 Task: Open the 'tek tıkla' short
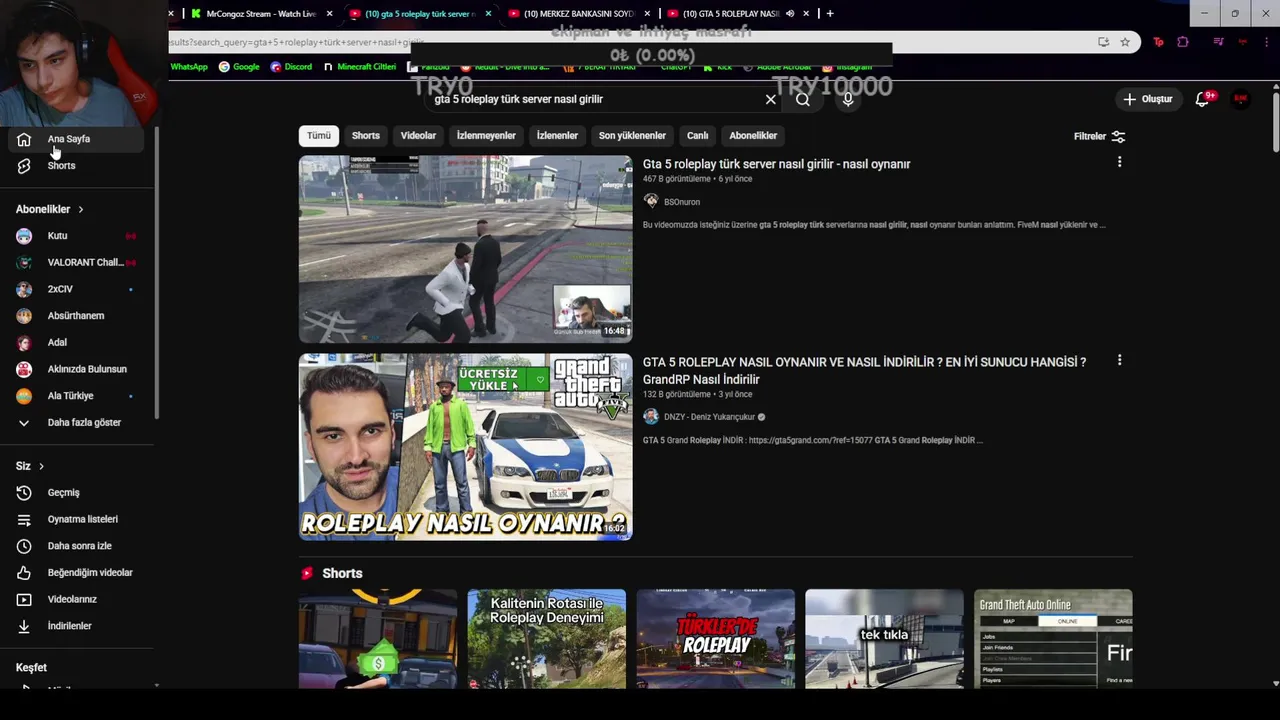click(884, 639)
